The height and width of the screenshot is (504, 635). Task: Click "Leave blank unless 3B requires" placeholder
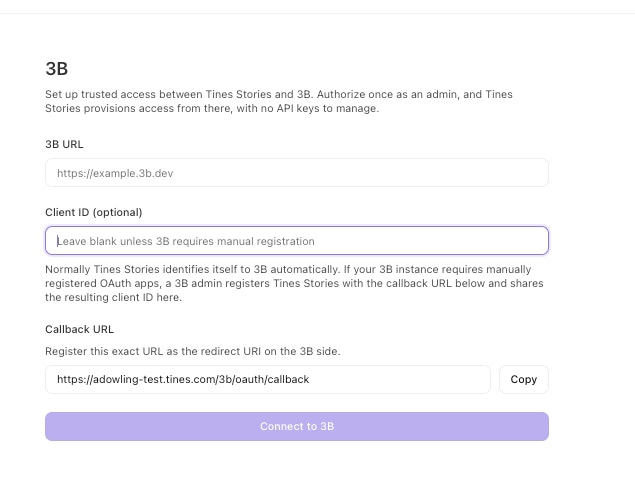[x=186, y=241]
